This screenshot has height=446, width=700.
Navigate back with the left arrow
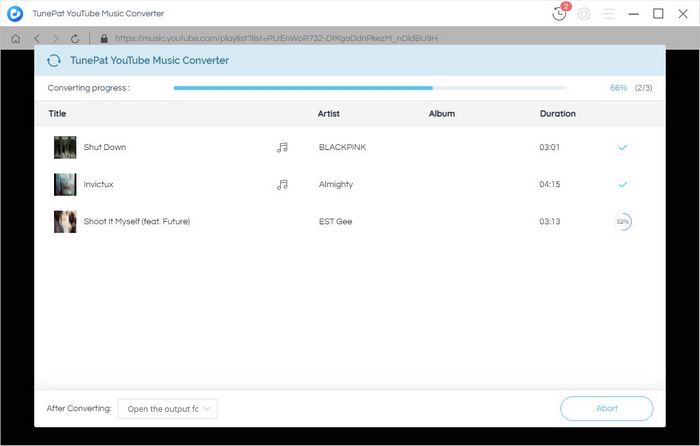tap(37, 38)
